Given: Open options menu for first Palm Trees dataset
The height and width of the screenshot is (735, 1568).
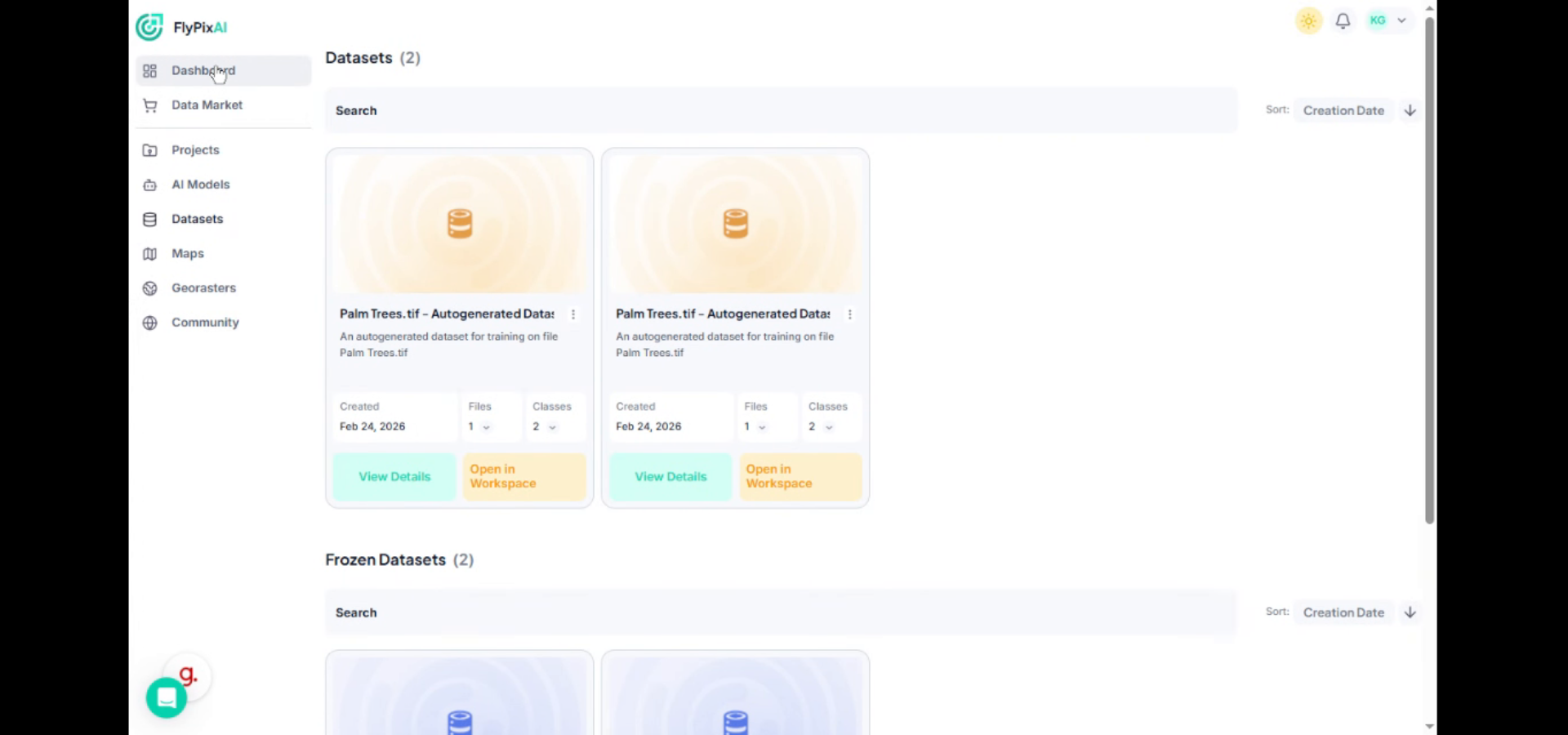Looking at the screenshot, I should tap(573, 314).
